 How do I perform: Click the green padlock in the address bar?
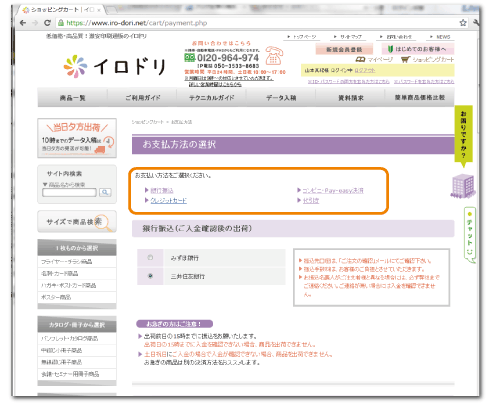[61, 23]
